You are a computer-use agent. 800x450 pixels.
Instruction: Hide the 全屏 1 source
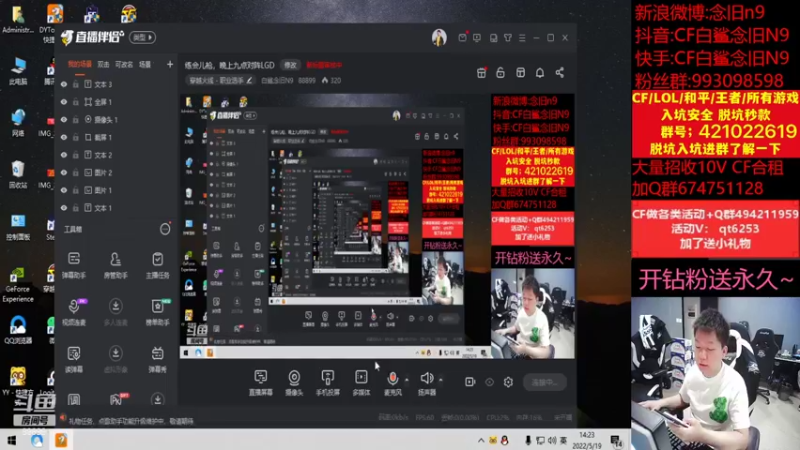pos(64,102)
